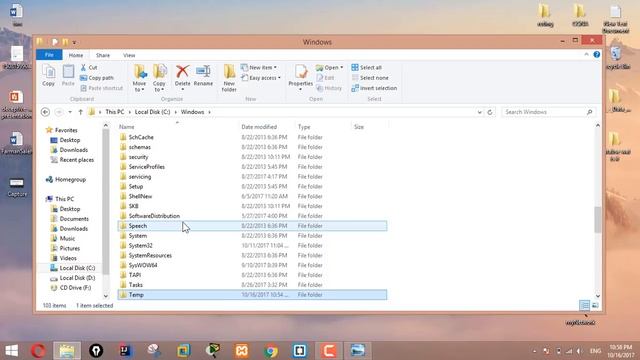Screen dimensions: 640x360
Task: Switch to the View ribbon tab
Action: coord(129,55)
